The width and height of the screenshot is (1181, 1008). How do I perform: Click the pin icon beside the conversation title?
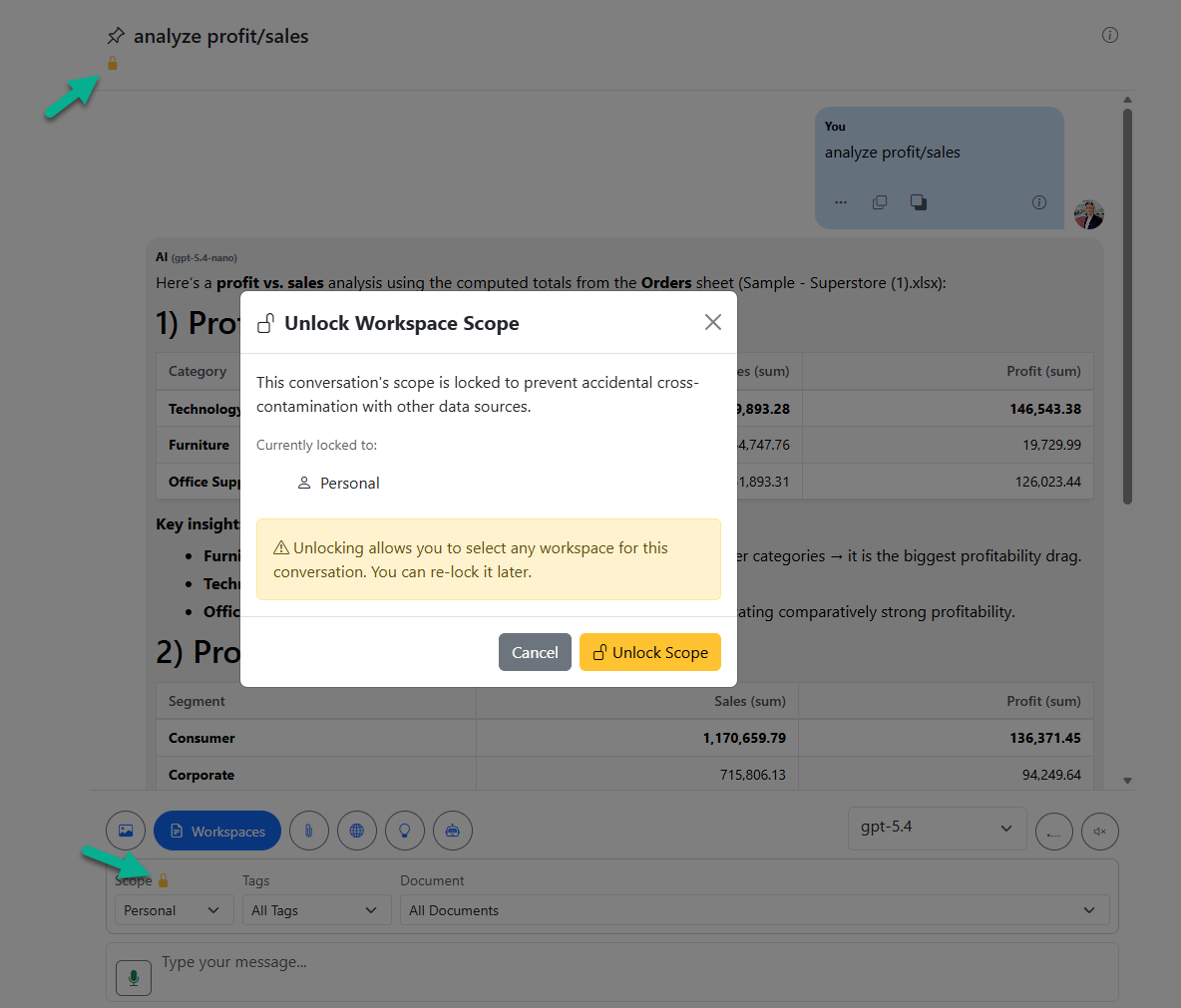(116, 35)
